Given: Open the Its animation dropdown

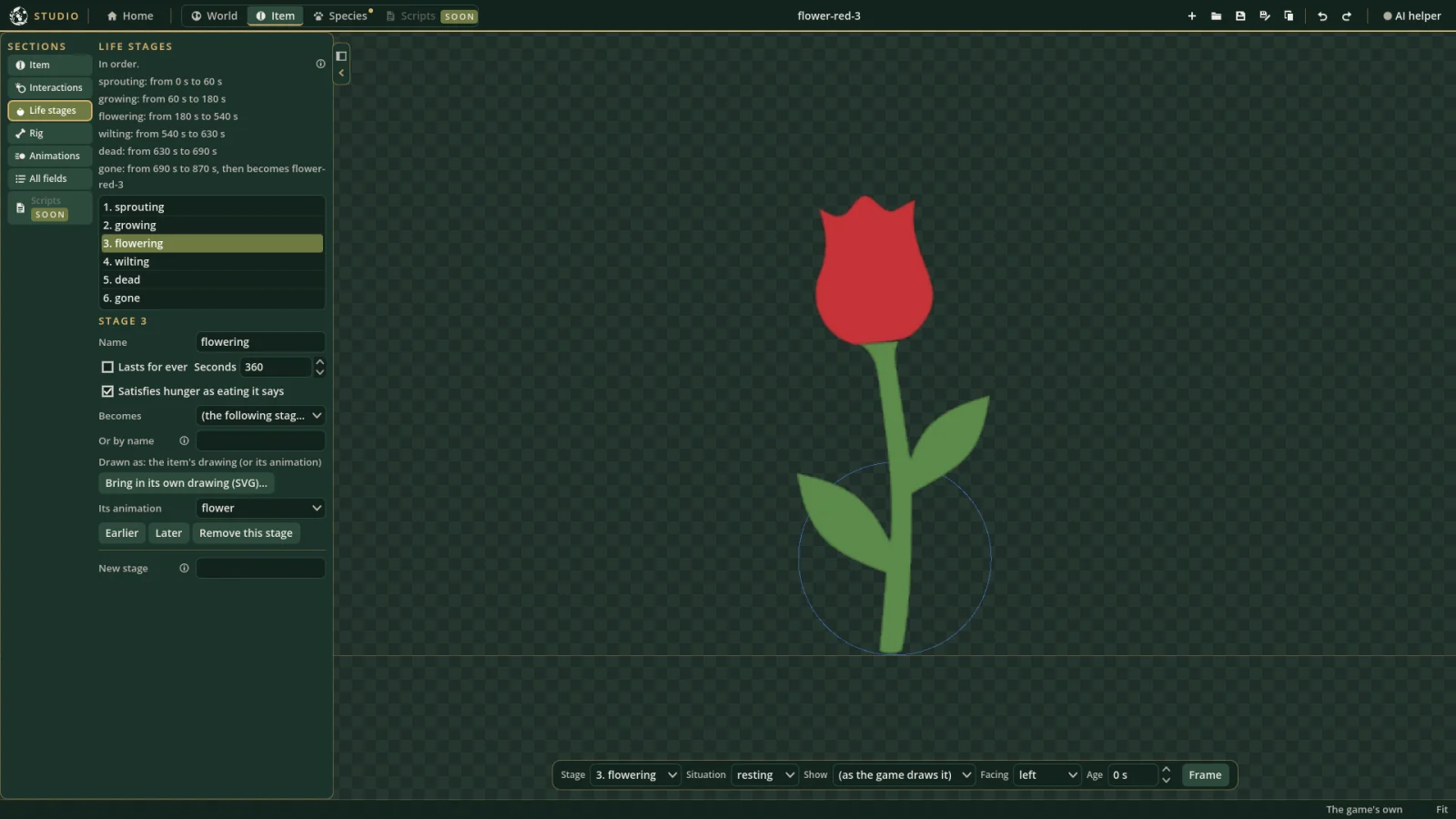Looking at the screenshot, I should [260, 508].
